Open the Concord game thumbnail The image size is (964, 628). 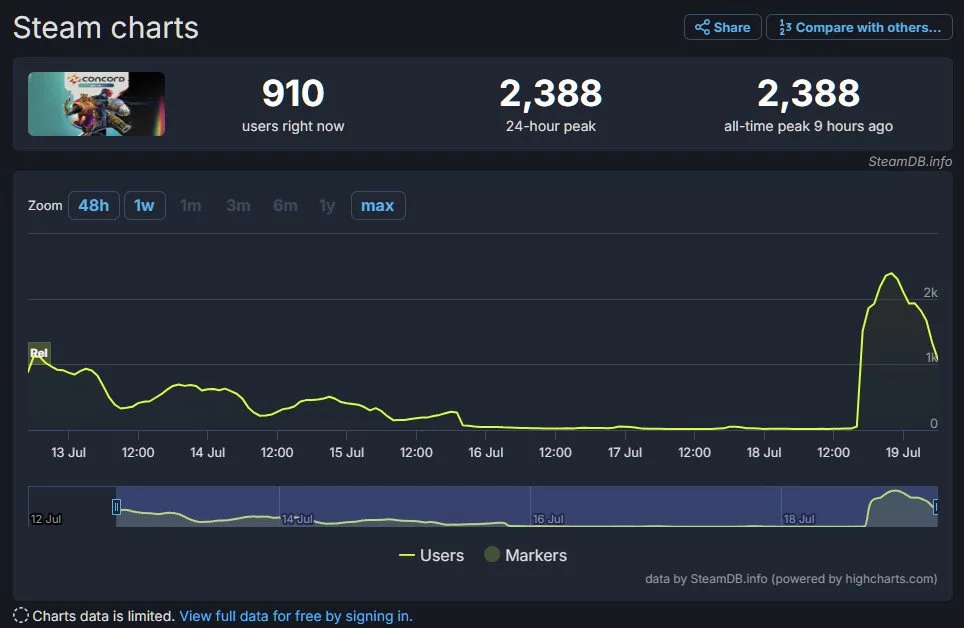coord(97,104)
